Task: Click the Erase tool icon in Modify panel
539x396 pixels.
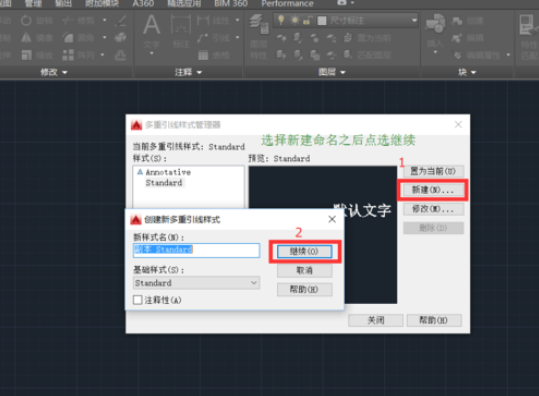Action: click(x=120, y=21)
